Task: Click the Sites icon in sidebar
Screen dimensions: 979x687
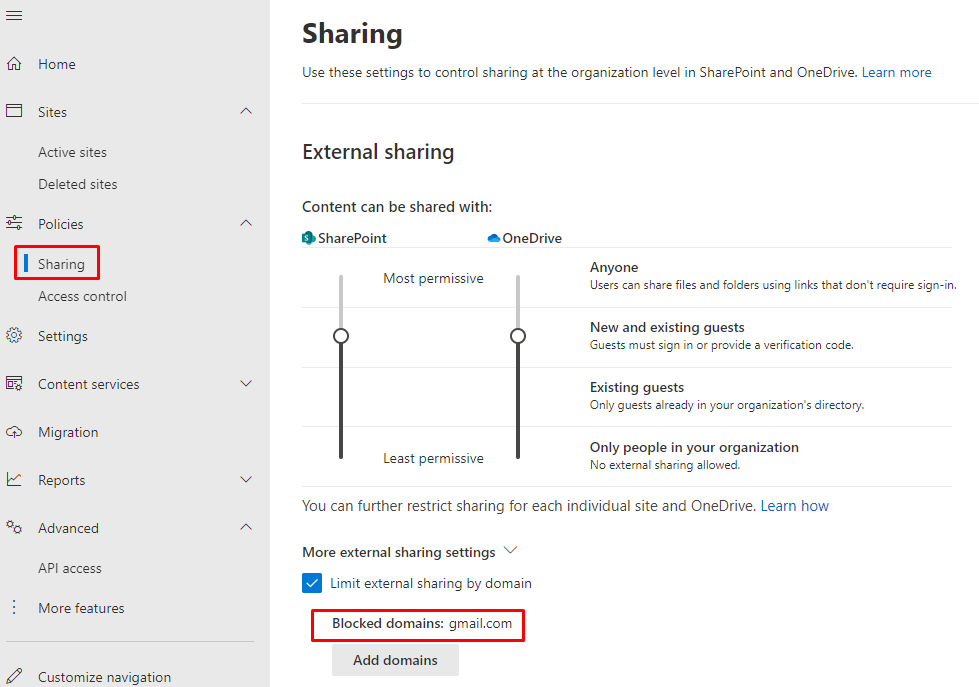Action: (x=14, y=112)
